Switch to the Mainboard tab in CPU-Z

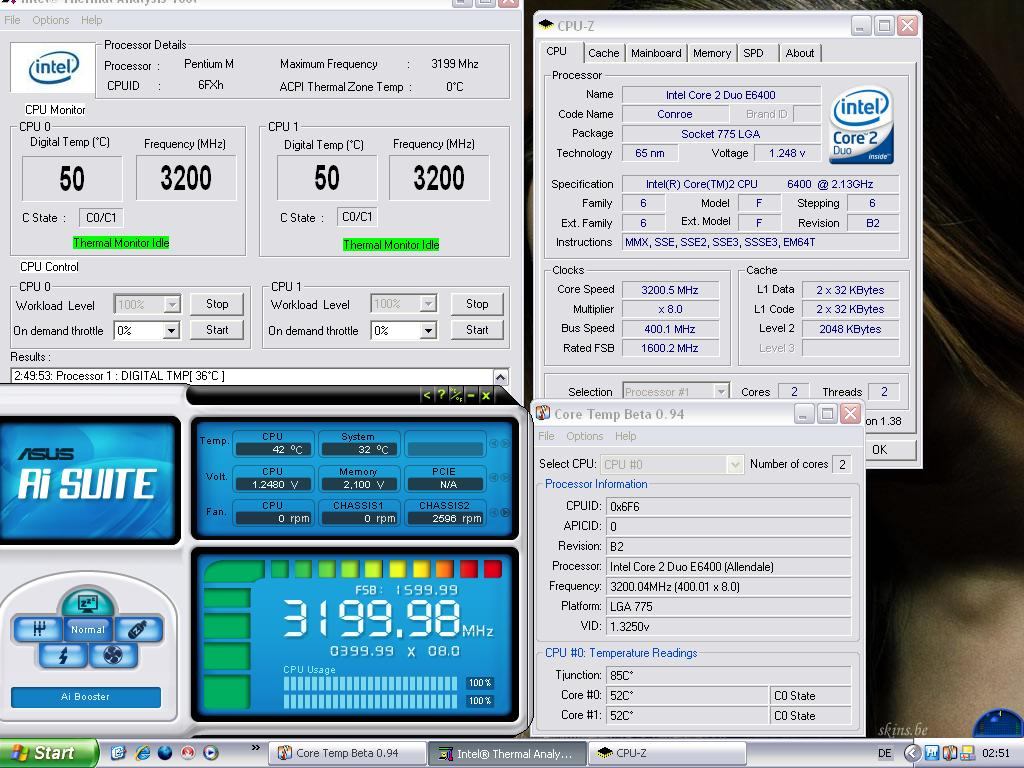click(x=656, y=53)
